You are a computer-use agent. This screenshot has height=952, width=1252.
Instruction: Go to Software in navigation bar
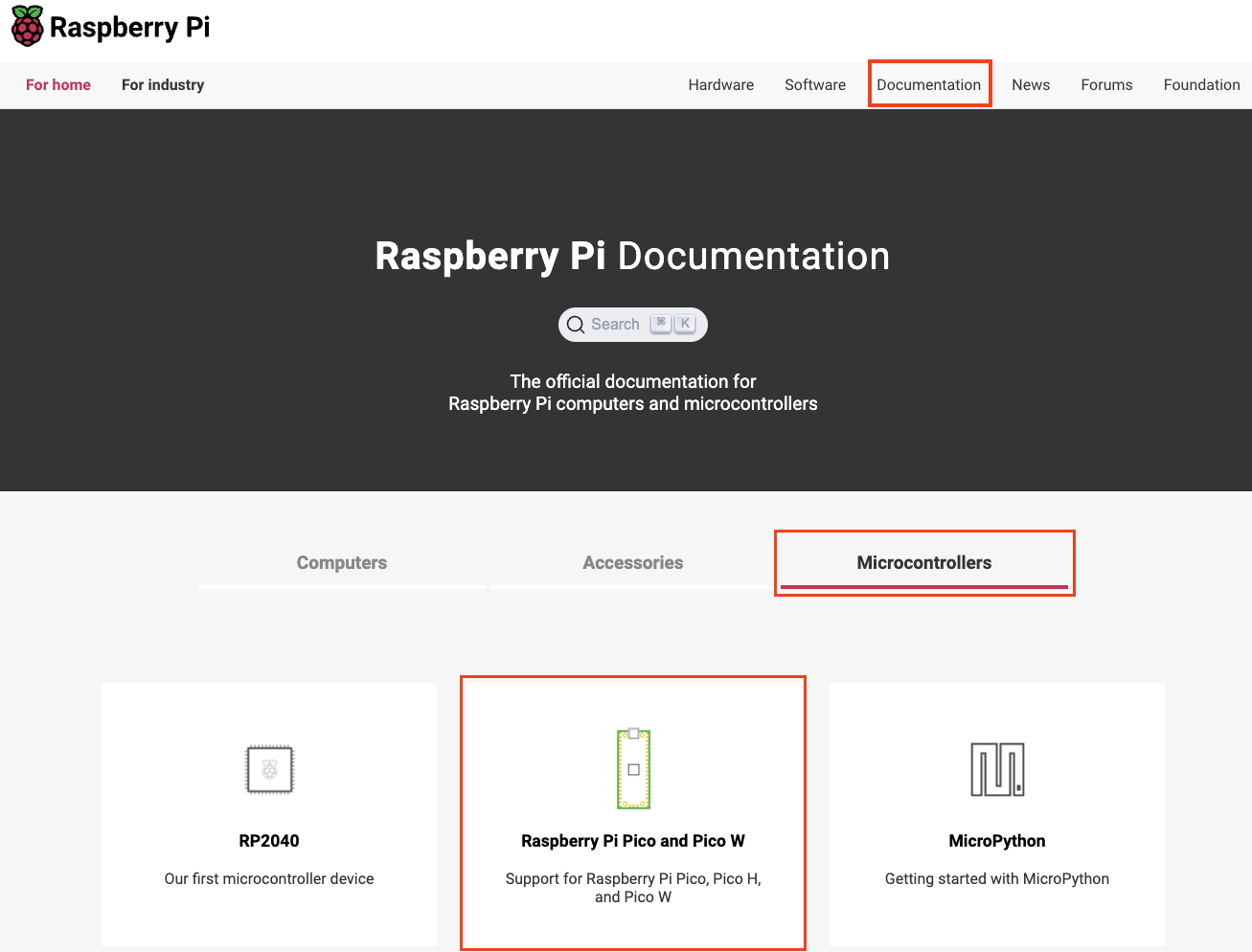815,84
